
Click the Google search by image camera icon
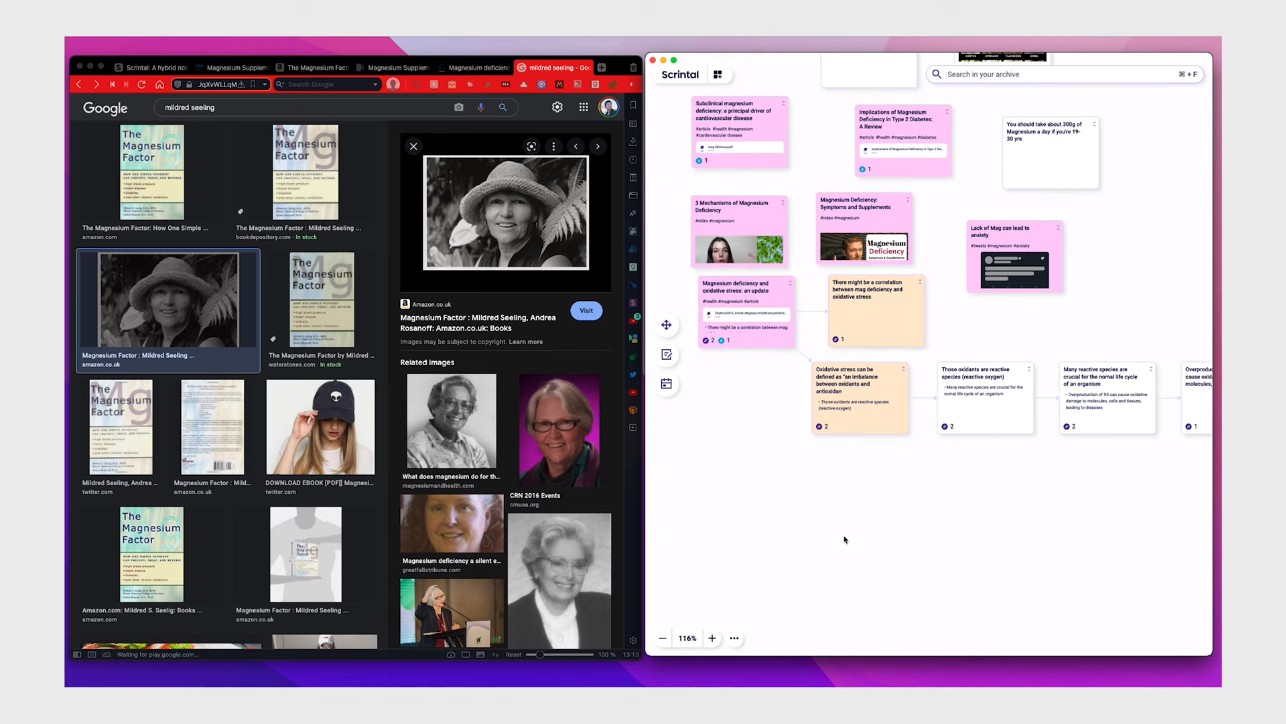click(x=459, y=107)
